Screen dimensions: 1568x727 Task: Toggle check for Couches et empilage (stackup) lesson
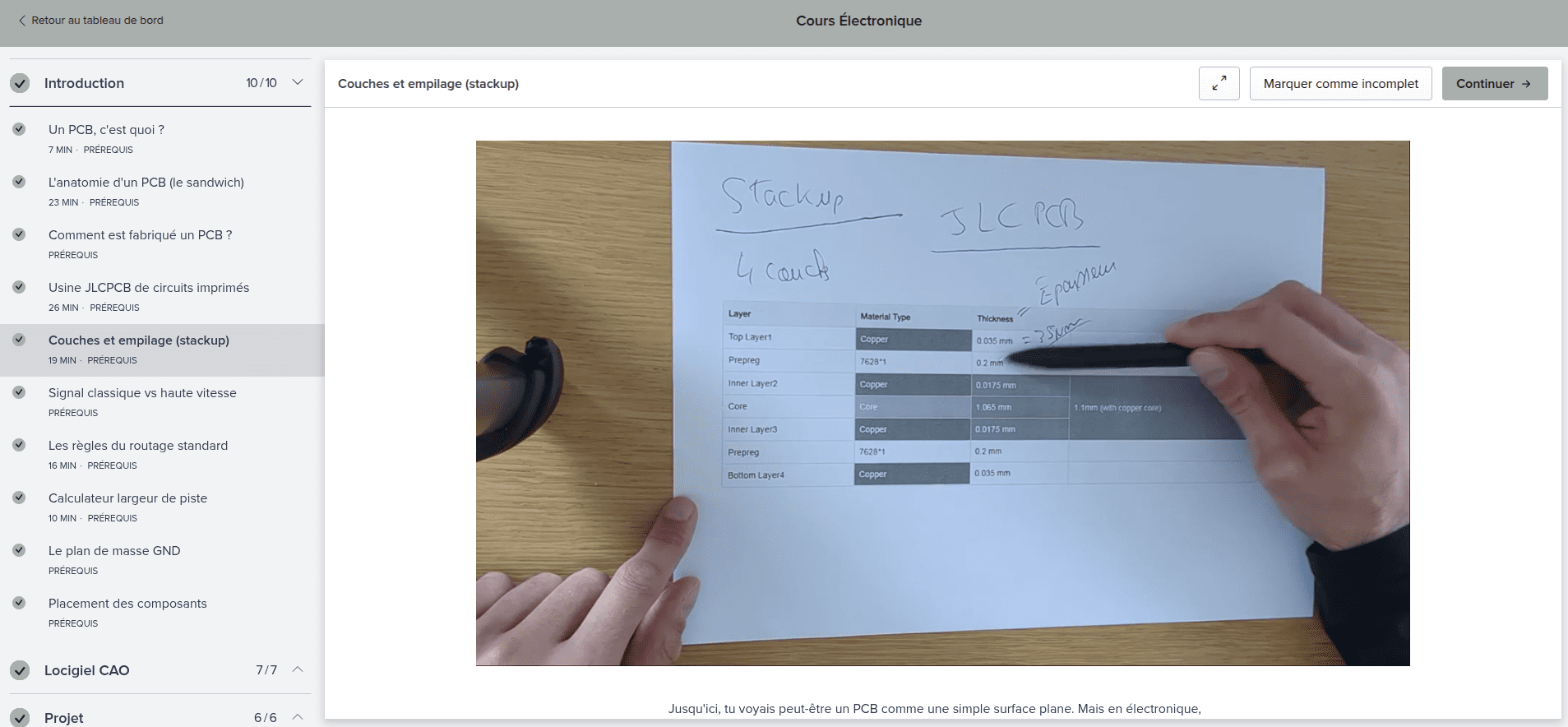pos(19,340)
